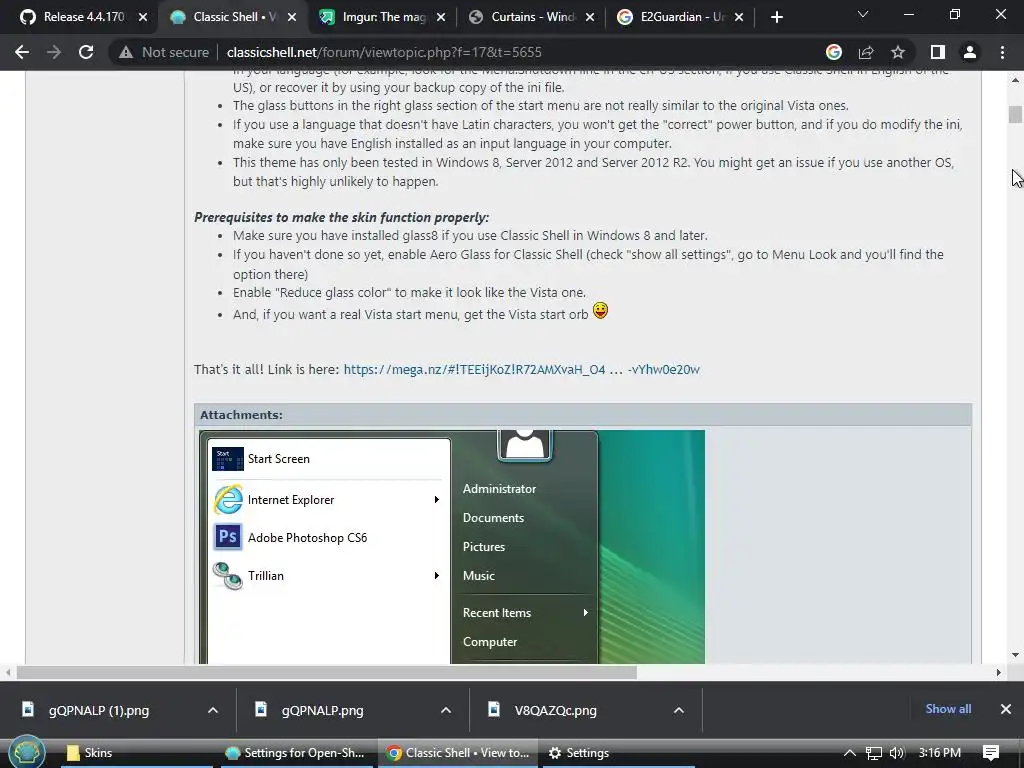The width and height of the screenshot is (1024, 768).
Task: Open the Chrome profile menu
Action: pyautogui.click(x=970, y=52)
